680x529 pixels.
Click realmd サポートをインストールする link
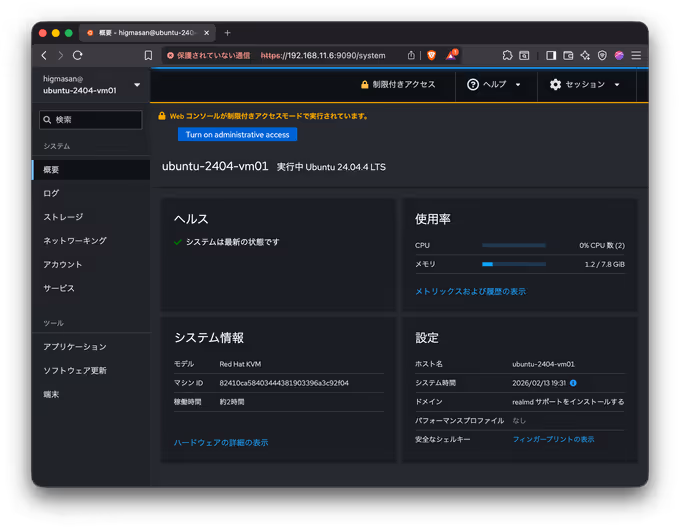click(x=568, y=402)
